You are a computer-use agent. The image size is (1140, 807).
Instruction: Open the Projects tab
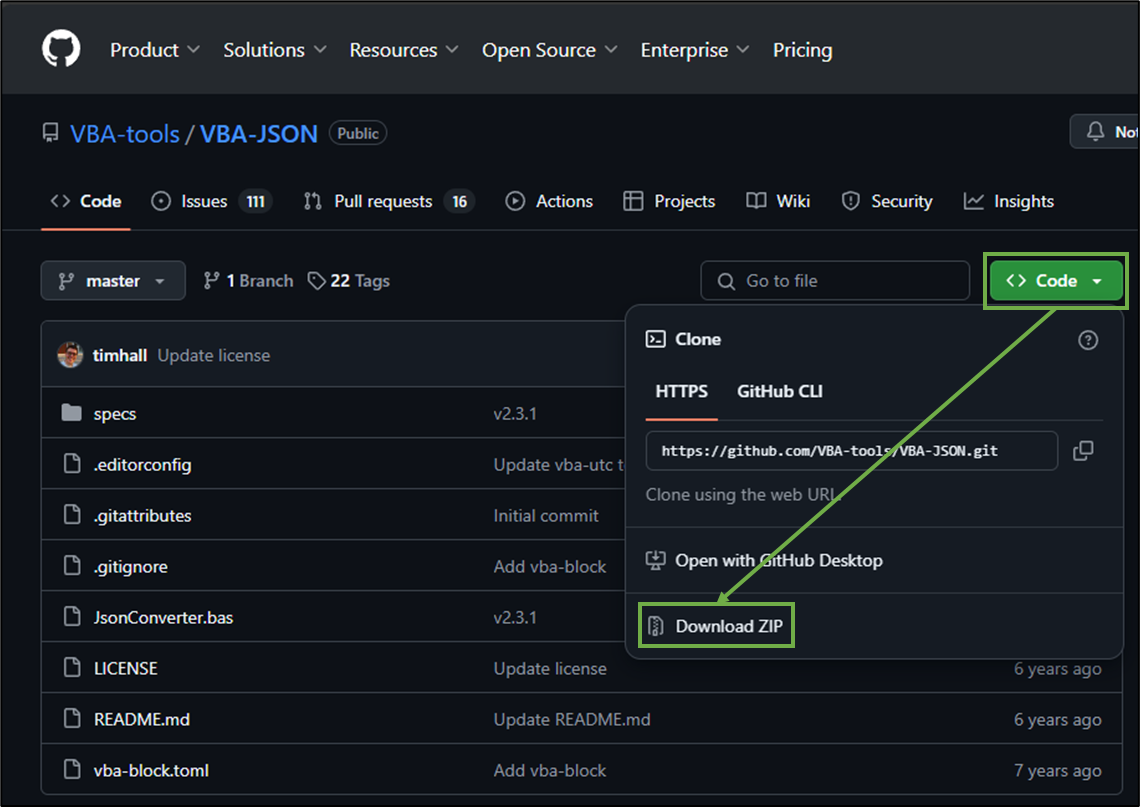pyautogui.click(x=669, y=201)
